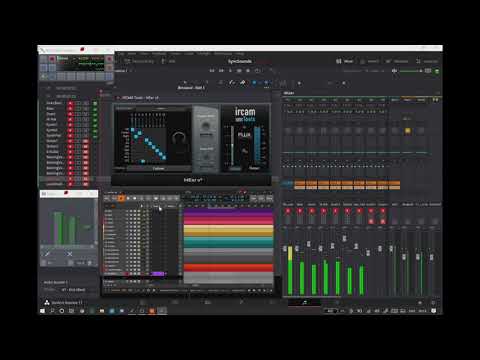Open Windows taskbar search
The height and width of the screenshot is (360, 480).
point(52,311)
